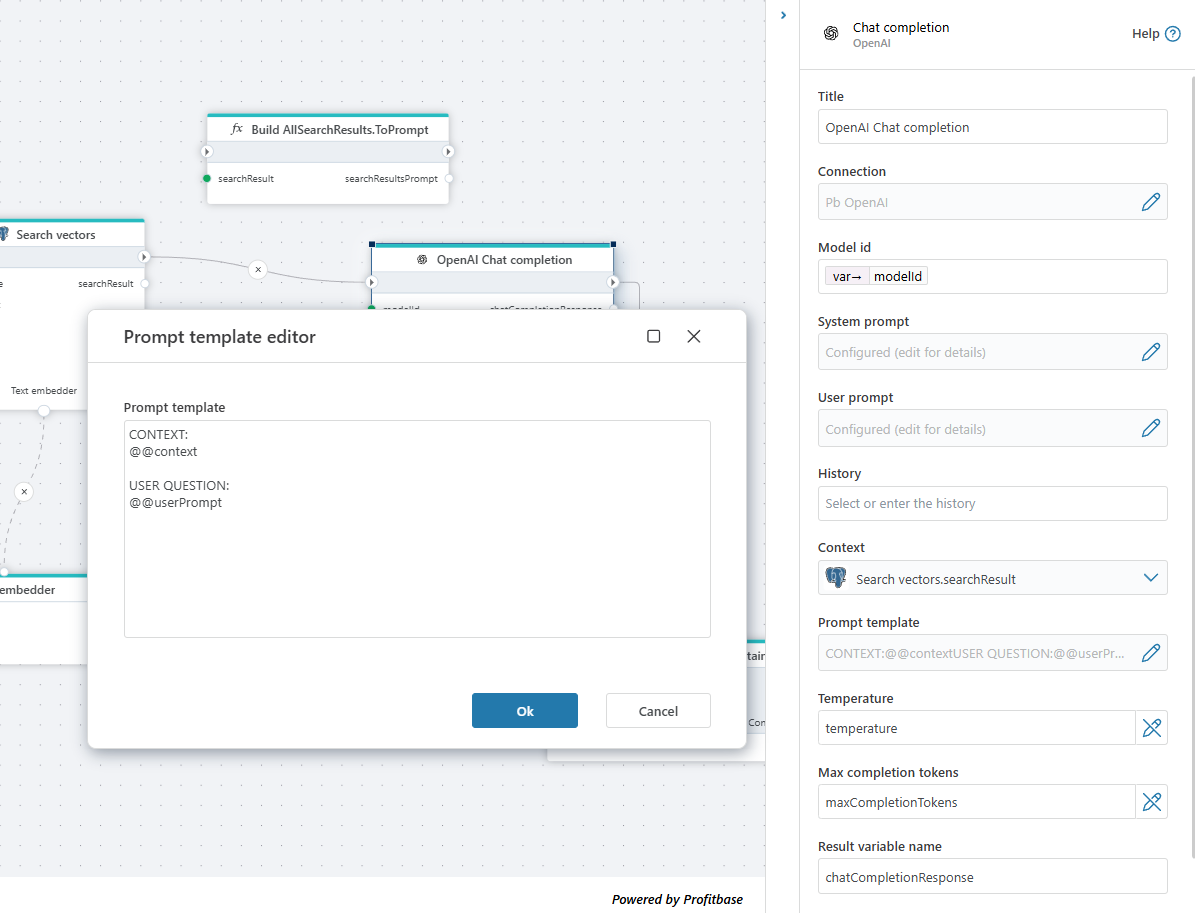Click the edit pencil icon for Connection
1195x913 pixels.
(x=1150, y=202)
